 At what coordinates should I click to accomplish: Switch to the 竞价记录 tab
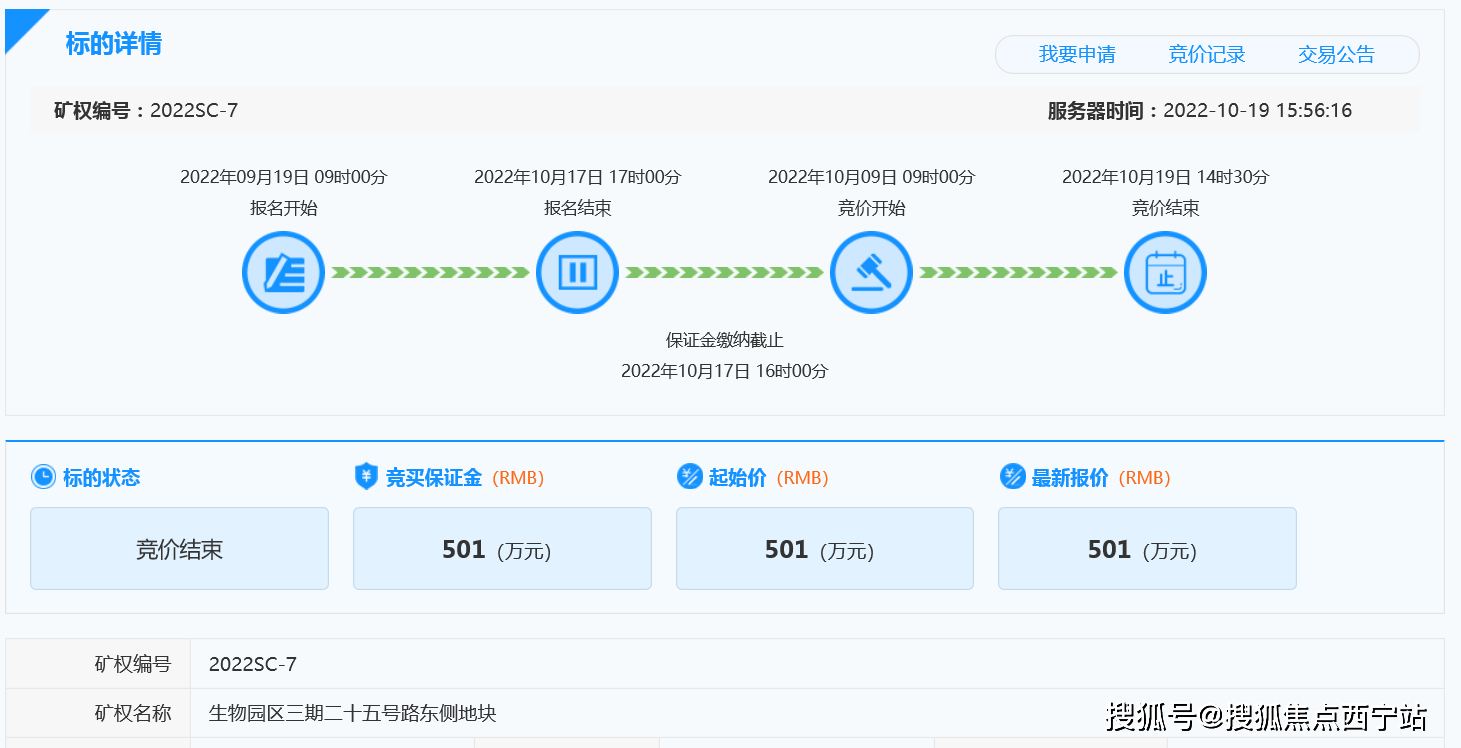(x=1207, y=55)
